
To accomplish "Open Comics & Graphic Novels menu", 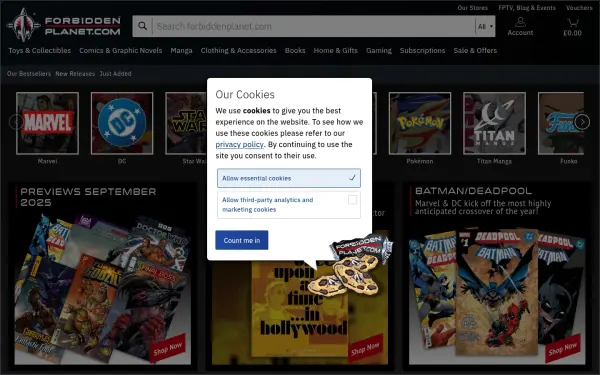I will [121, 51].
